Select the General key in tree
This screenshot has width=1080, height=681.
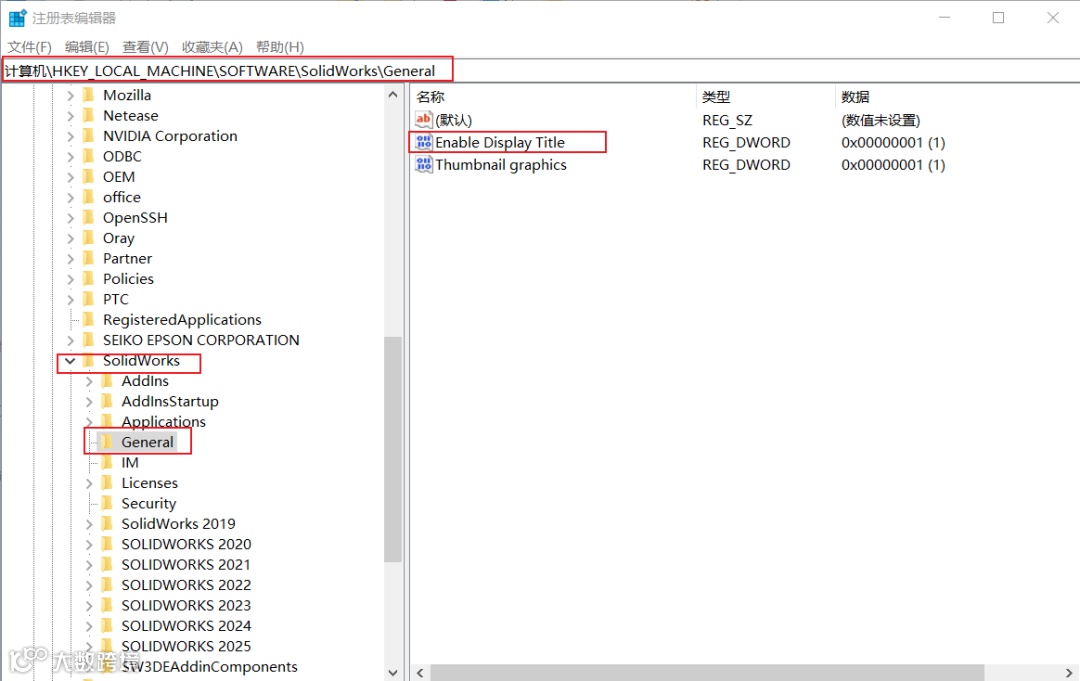click(x=147, y=442)
